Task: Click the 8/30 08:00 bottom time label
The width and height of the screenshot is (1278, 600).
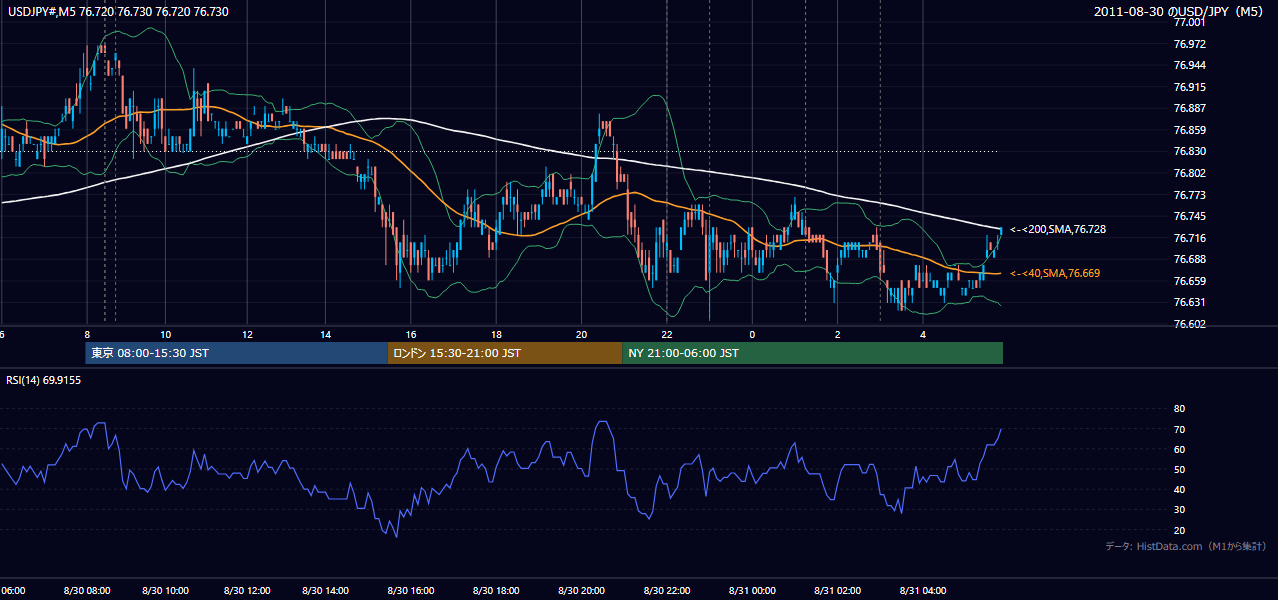Action: [x=85, y=591]
